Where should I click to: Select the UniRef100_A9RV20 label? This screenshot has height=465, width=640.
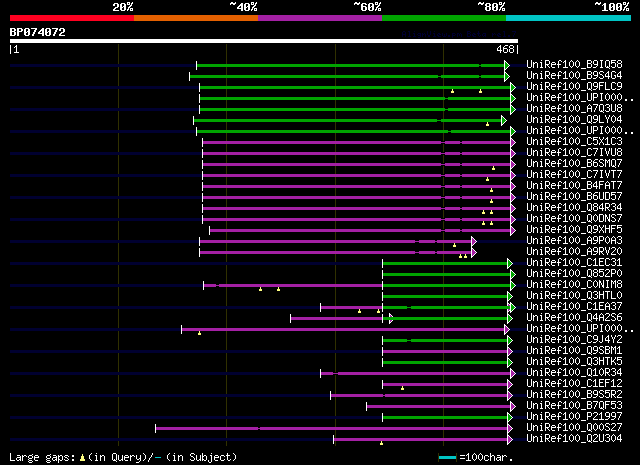pyautogui.click(x=574, y=252)
